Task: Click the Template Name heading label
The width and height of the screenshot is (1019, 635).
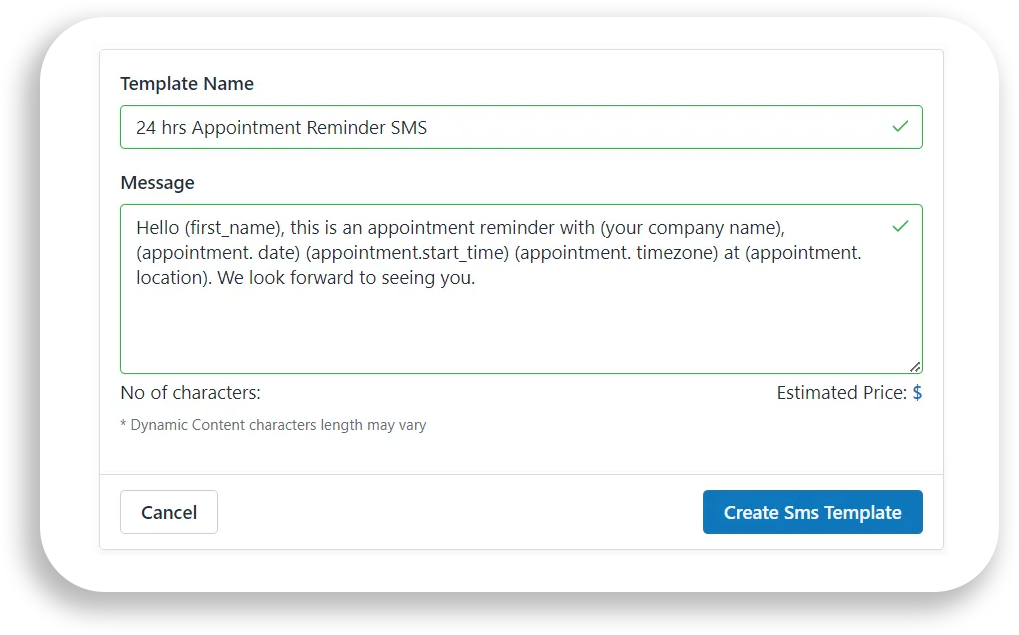Action: [186, 83]
